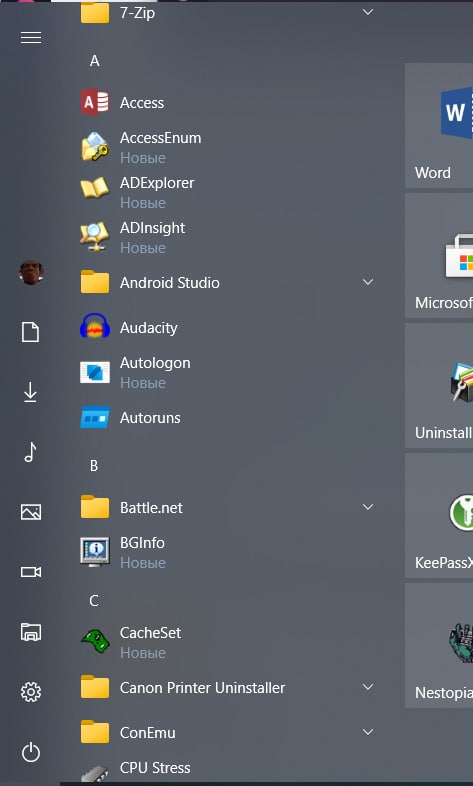The width and height of the screenshot is (473, 786).
Task: Launch the CacheSet icon
Action: [x=95, y=642]
